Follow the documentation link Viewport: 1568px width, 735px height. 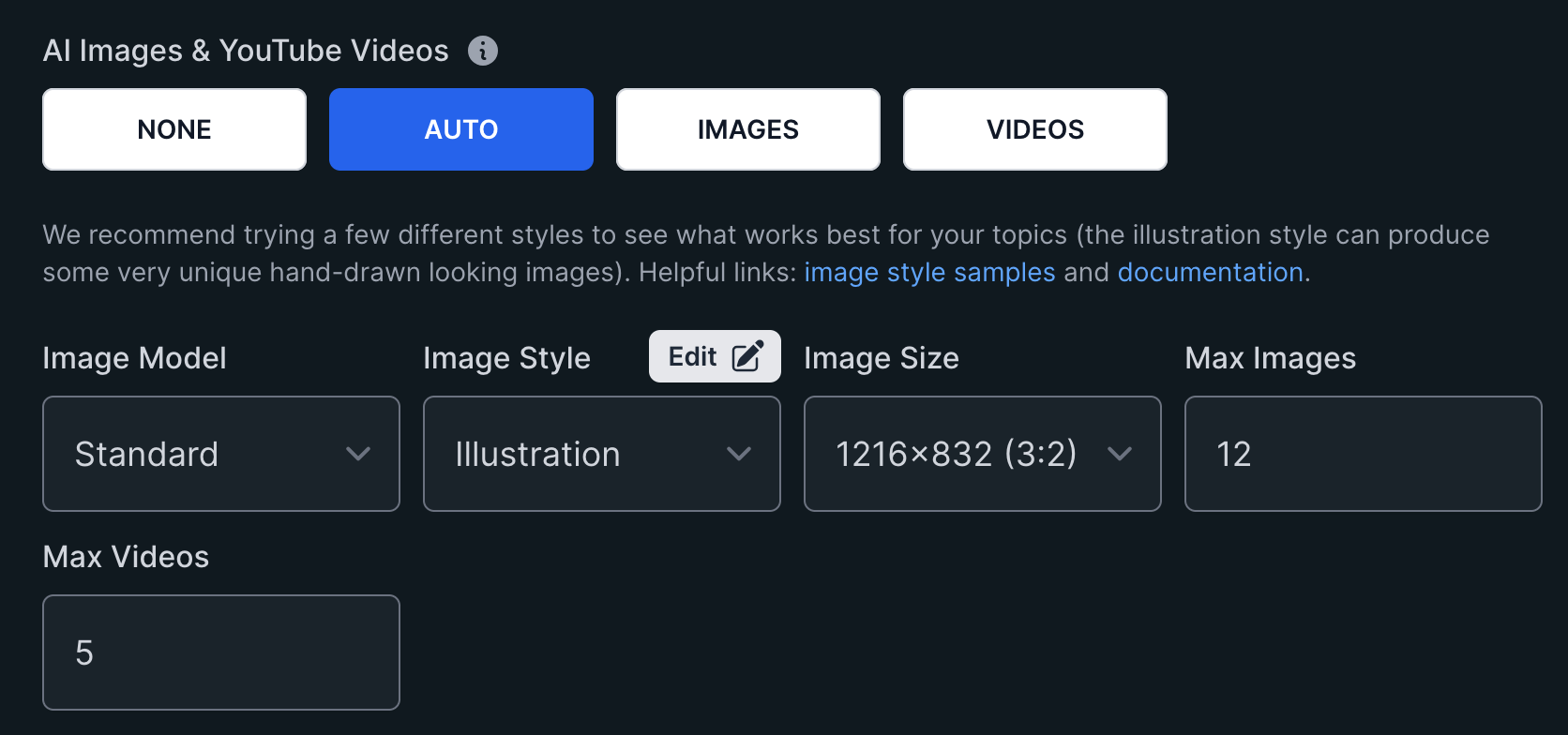(x=1210, y=273)
